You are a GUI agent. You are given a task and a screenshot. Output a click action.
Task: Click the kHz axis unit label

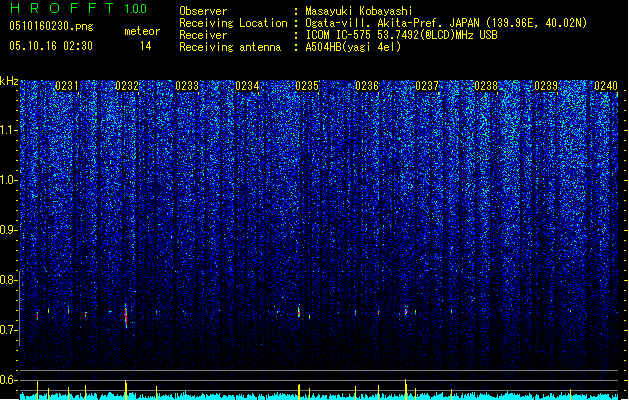(9, 81)
